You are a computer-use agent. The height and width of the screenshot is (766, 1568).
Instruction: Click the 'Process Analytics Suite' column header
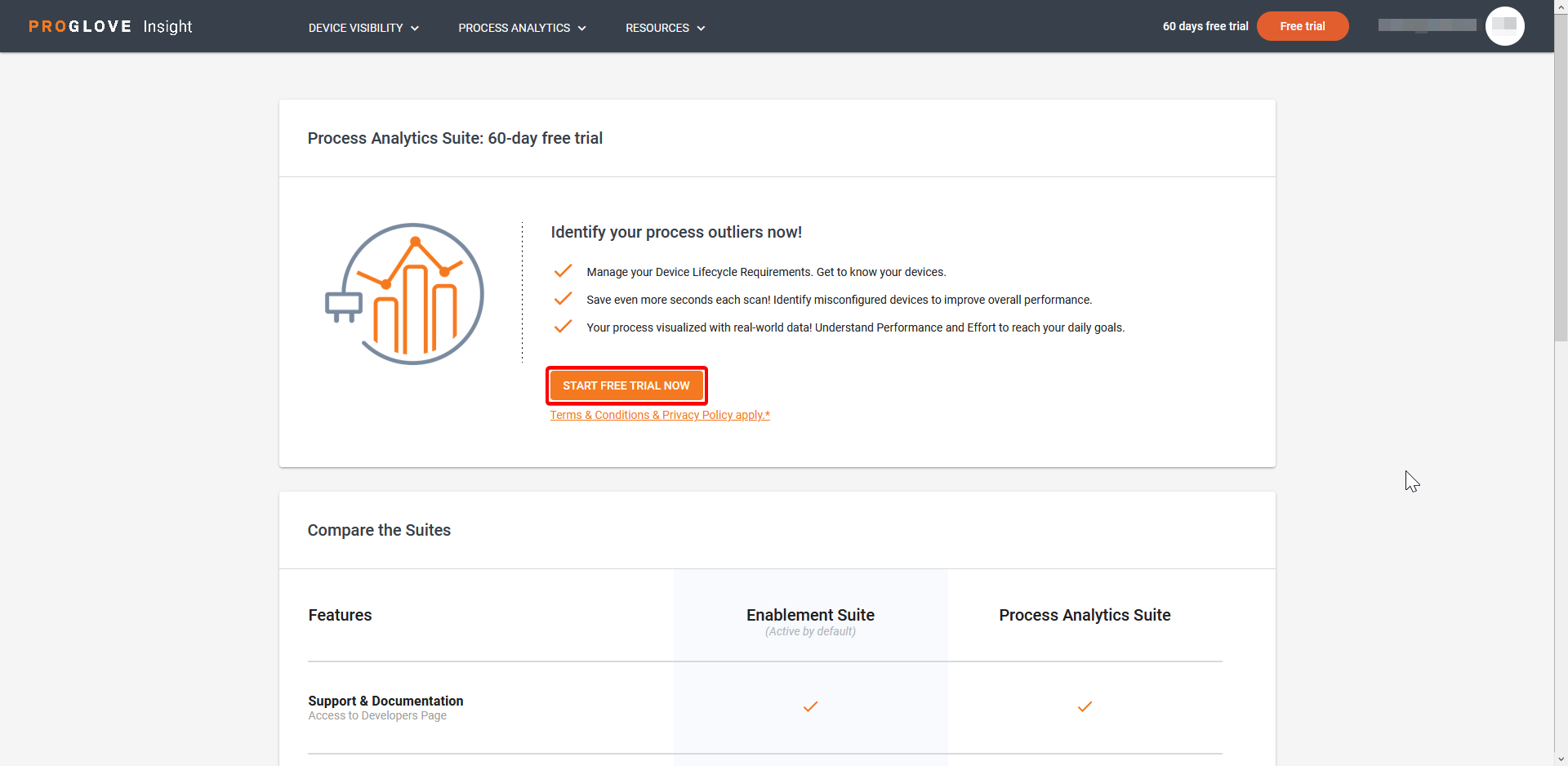pos(1085,615)
